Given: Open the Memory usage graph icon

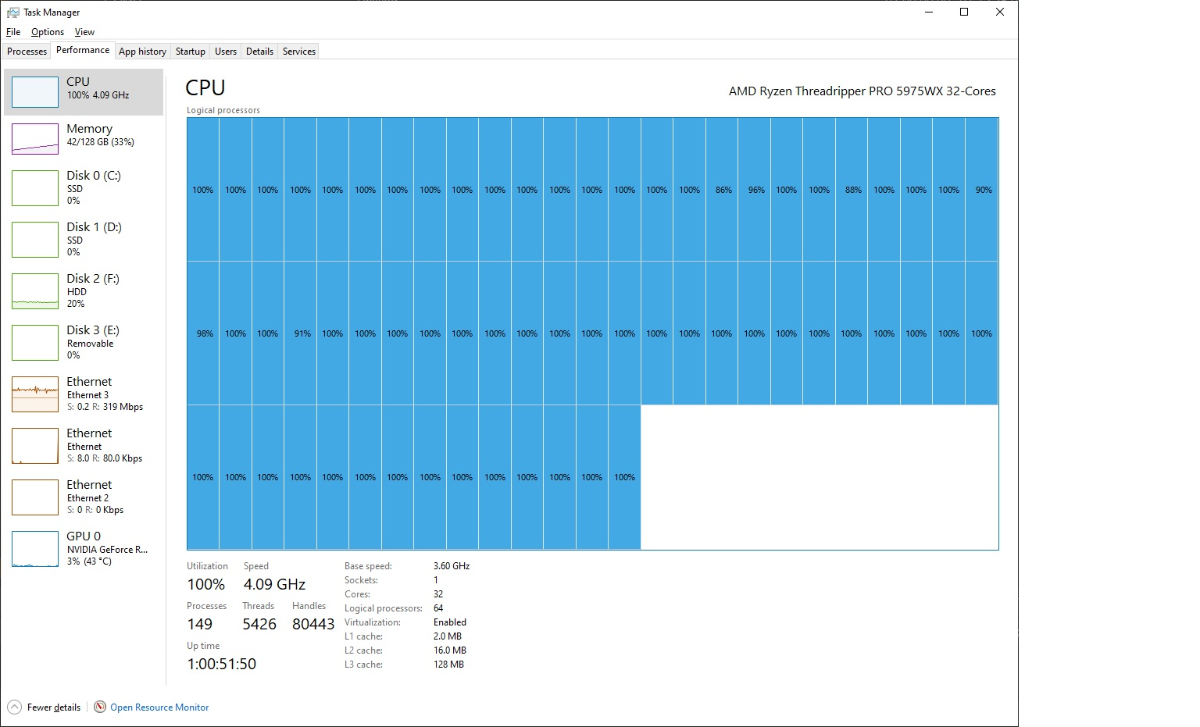Looking at the screenshot, I should tap(35, 139).
